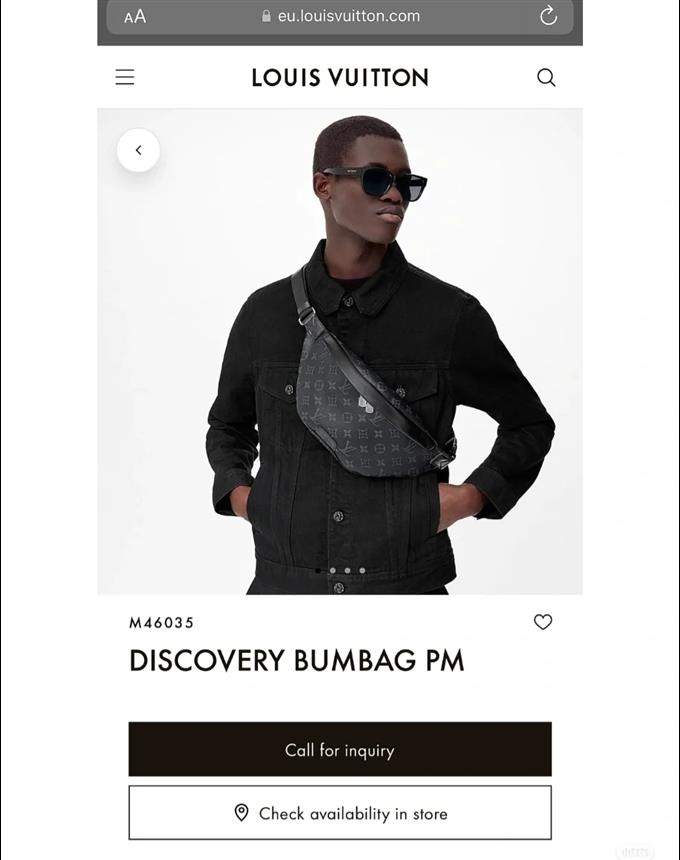This screenshot has height=860, width=680.
Task: Switch to the second carousel image dot
Action: pos(333,570)
